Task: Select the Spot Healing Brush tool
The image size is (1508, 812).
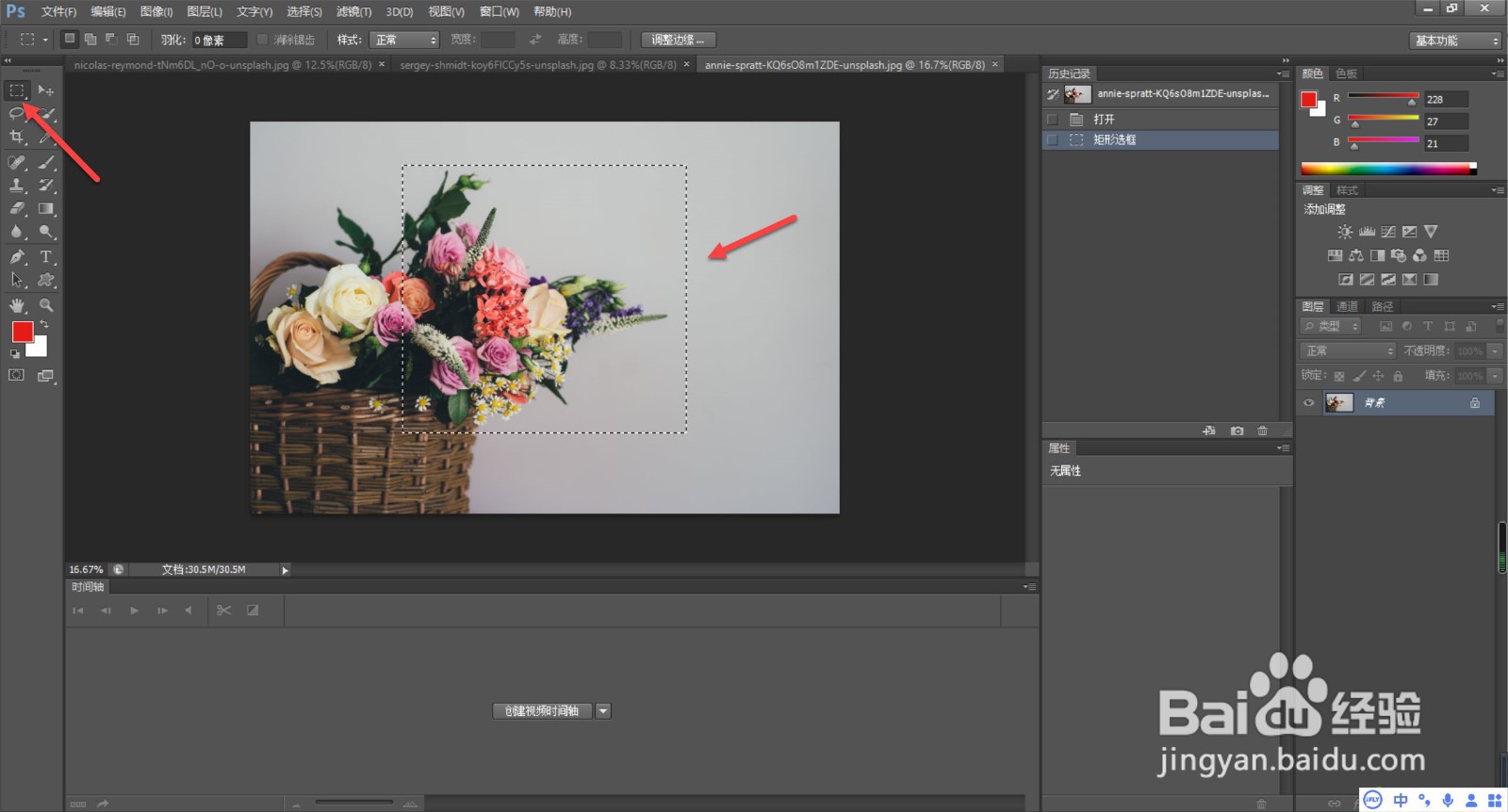Action: tap(17, 162)
